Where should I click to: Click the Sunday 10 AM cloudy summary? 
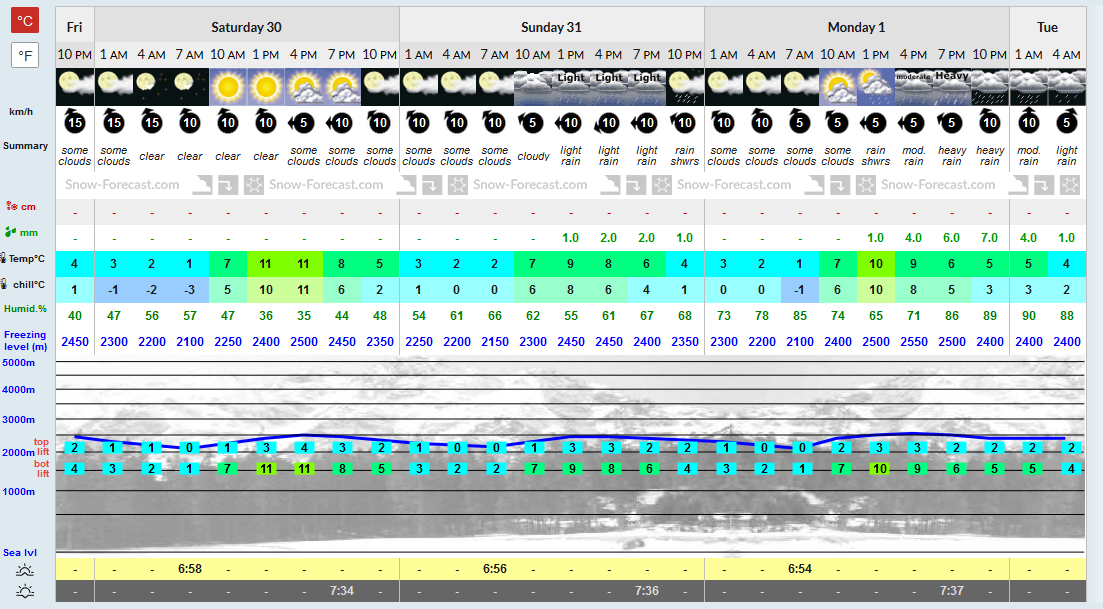click(x=533, y=156)
